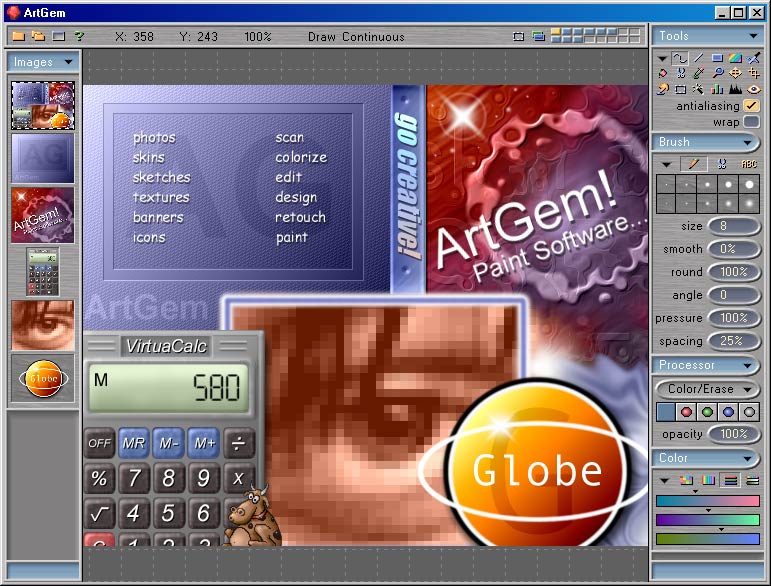The height and width of the screenshot is (586, 771).
Task: Adjust the purple-to-green color slider
Action: point(708,520)
